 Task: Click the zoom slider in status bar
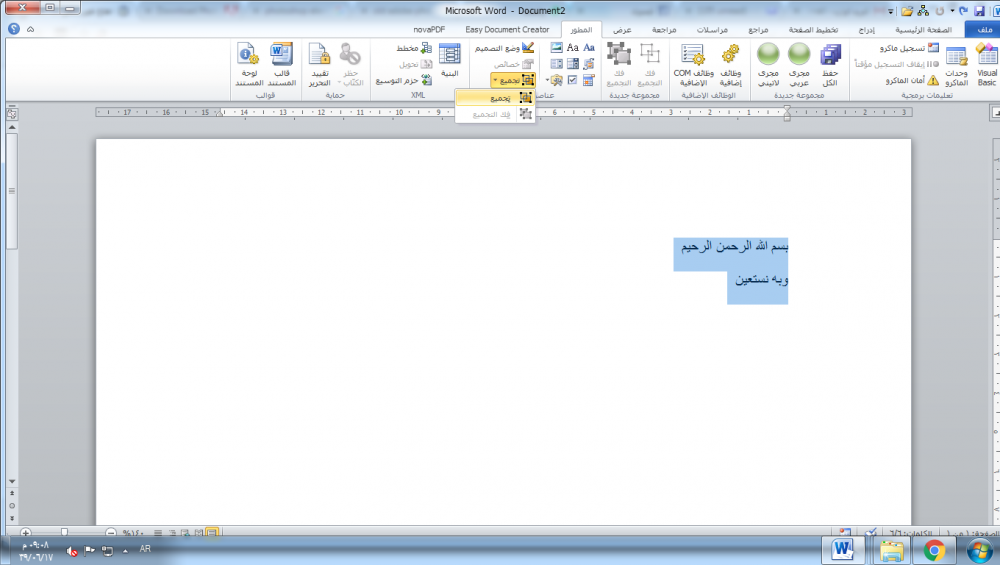(x=64, y=533)
